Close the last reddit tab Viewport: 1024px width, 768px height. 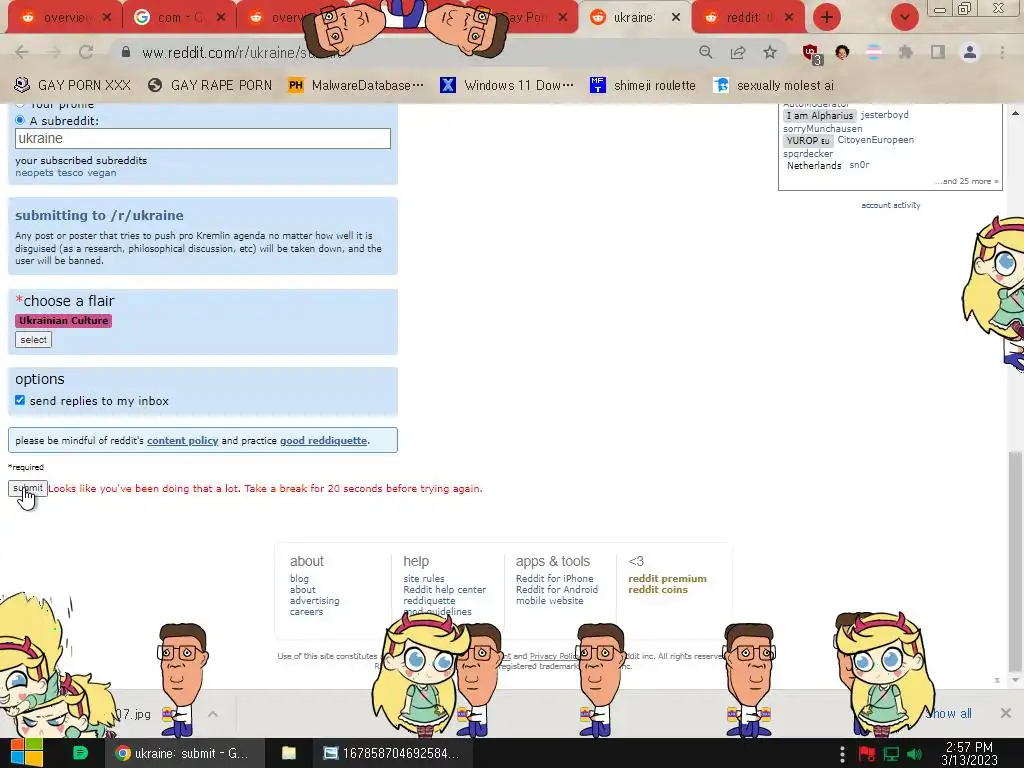click(789, 17)
